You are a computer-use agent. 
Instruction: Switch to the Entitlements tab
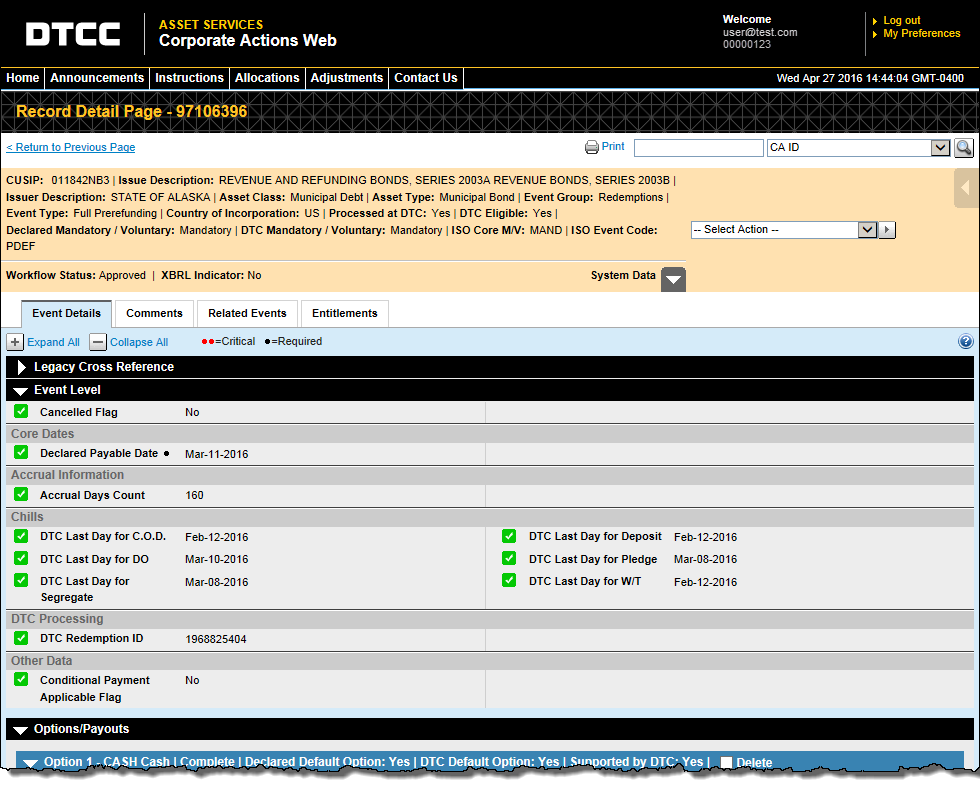pos(344,314)
